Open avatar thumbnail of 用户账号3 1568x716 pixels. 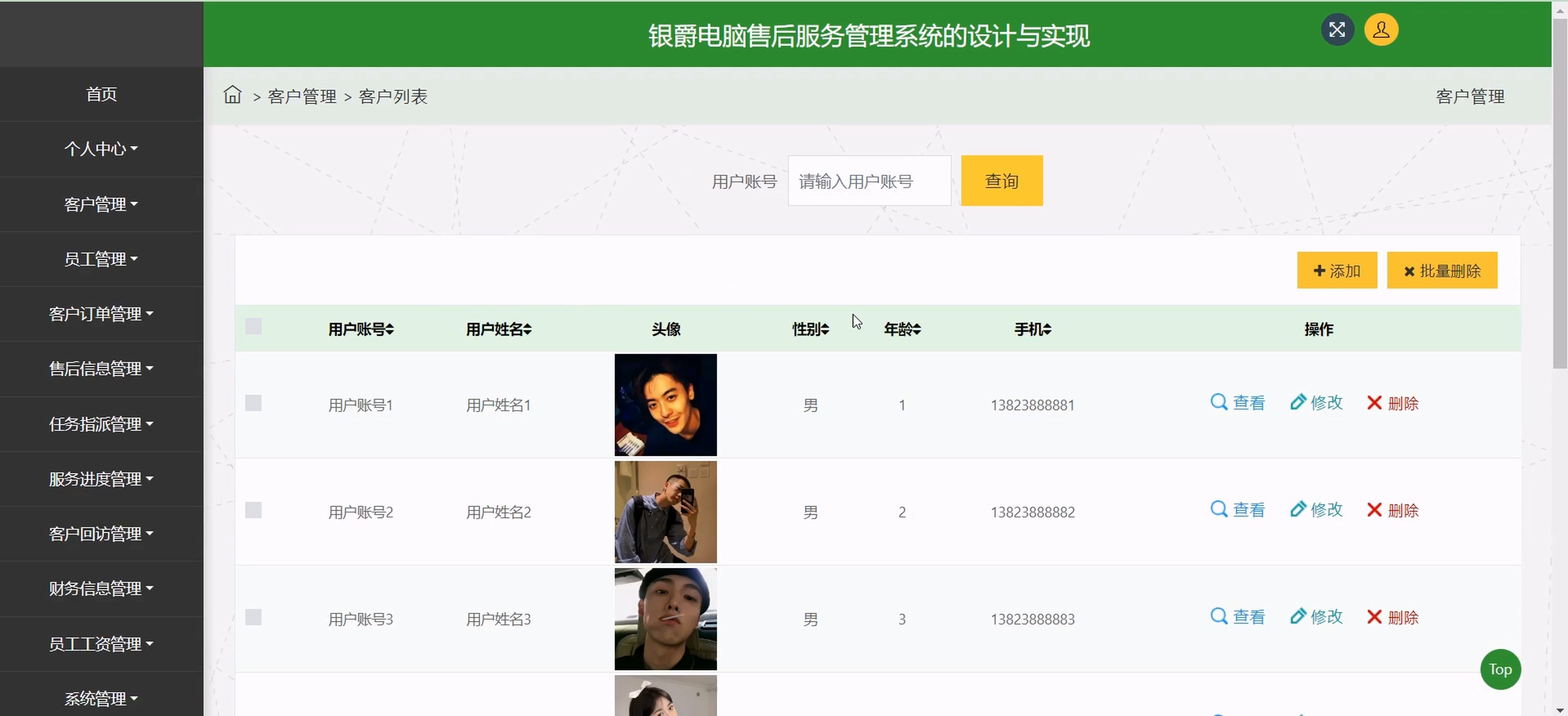pos(665,619)
